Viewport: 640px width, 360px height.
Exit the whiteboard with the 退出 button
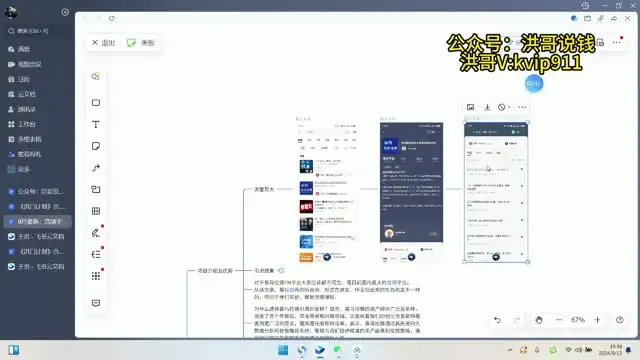pyautogui.click(x=104, y=42)
